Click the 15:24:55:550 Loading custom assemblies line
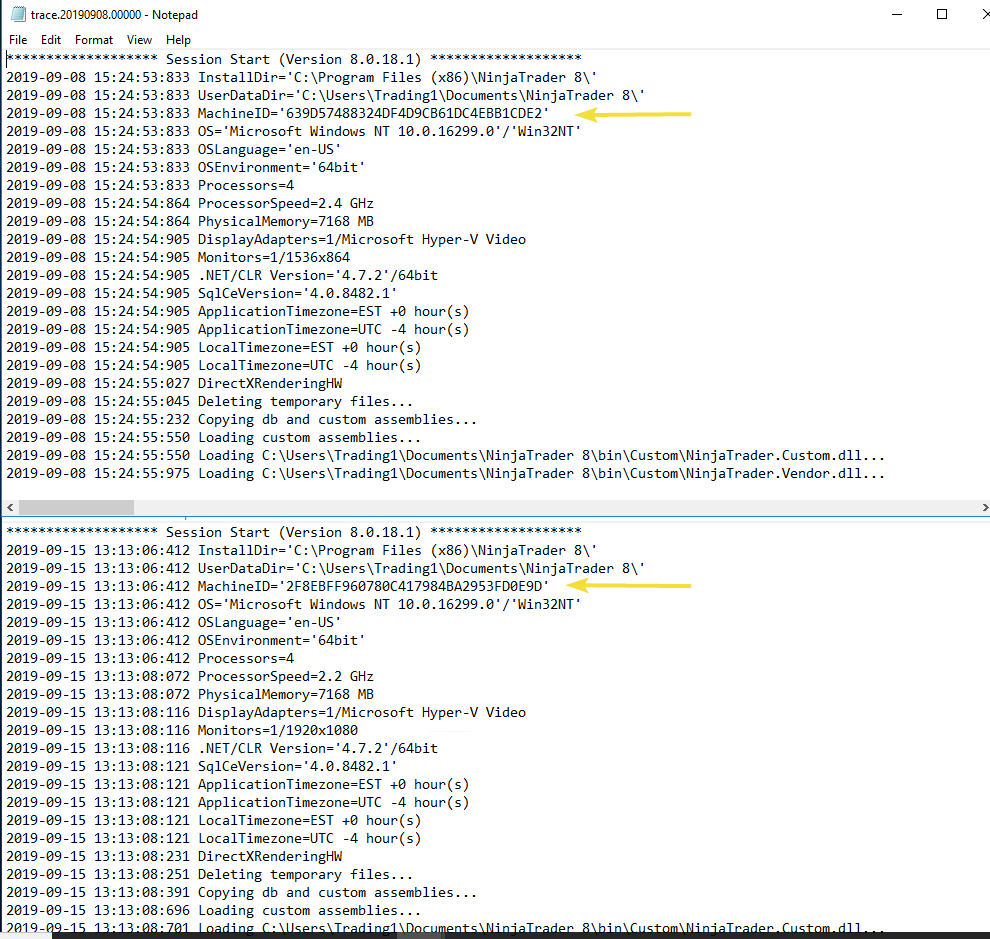 click(213, 438)
